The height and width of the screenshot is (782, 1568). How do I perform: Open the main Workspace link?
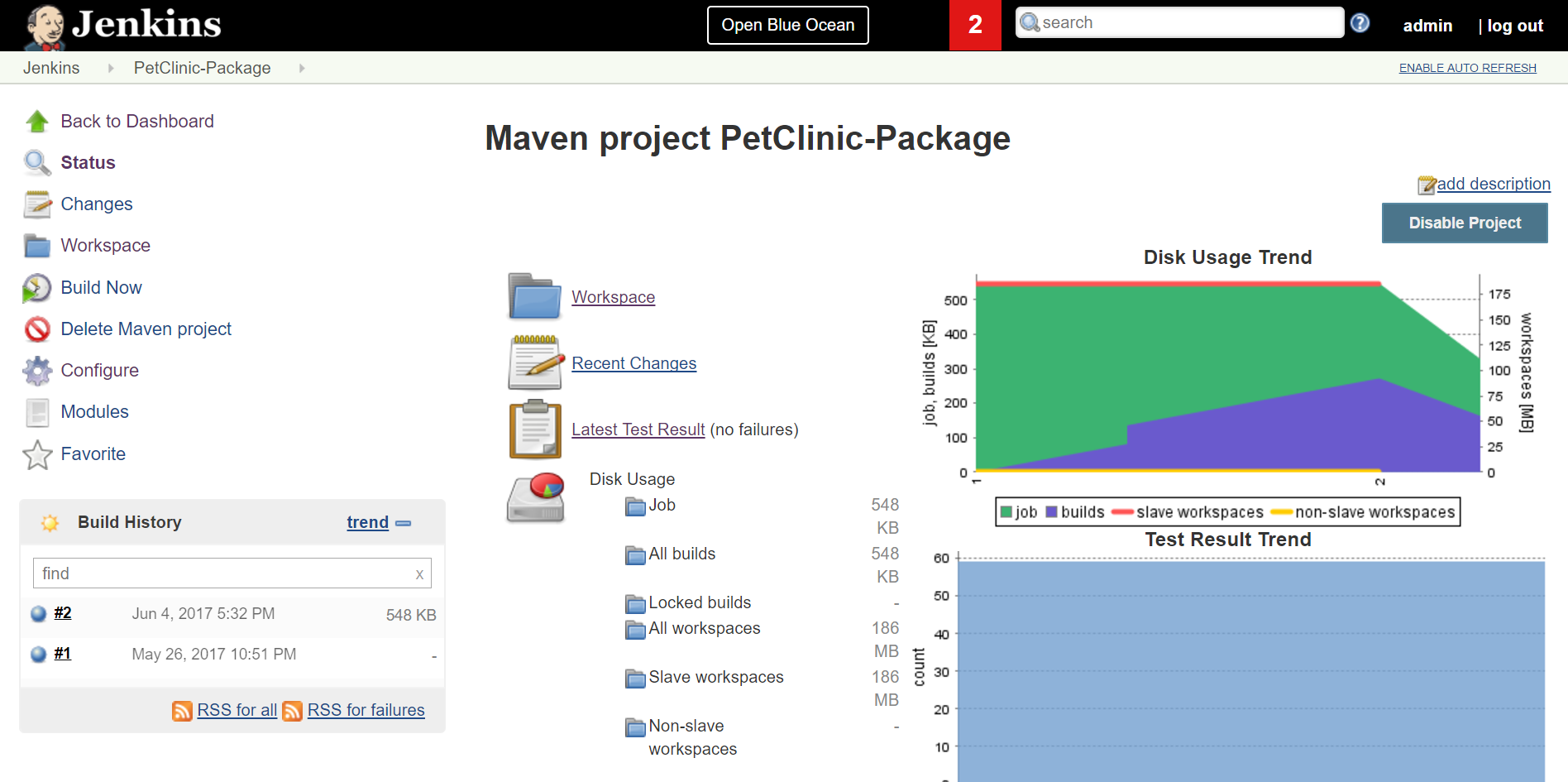pyautogui.click(x=614, y=297)
